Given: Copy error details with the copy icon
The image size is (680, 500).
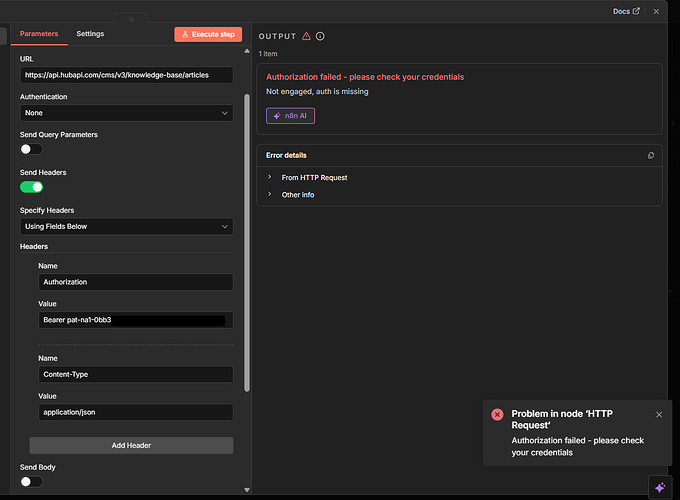Looking at the screenshot, I should [x=651, y=155].
